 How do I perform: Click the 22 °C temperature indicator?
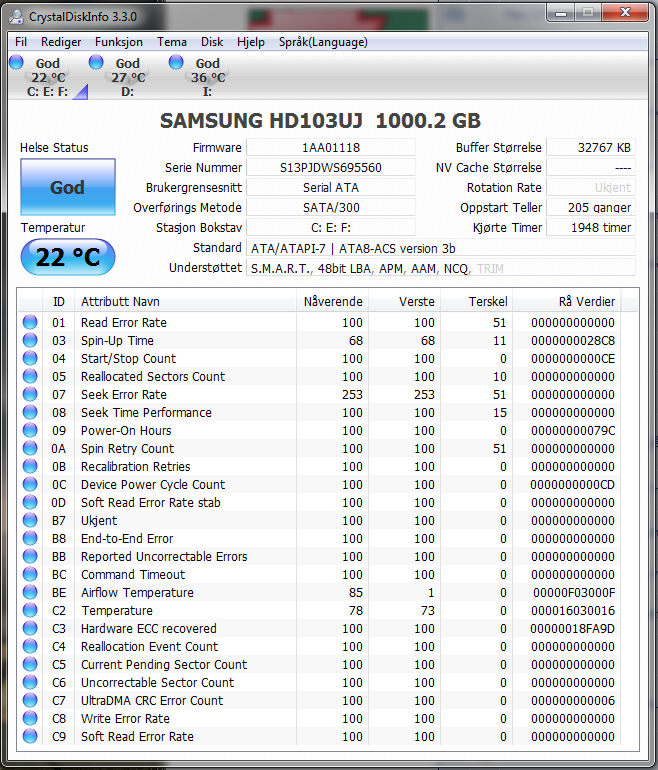[x=68, y=257]
